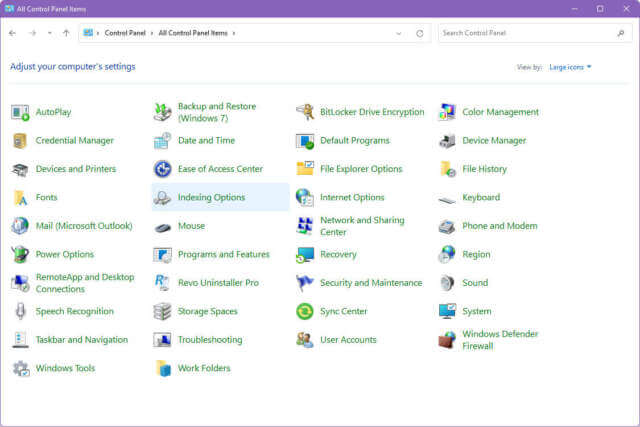This screenshot has width=640, height=427.
Task: Click the Windows Defender Firewall icon
Action: click(x=447, y=340)
